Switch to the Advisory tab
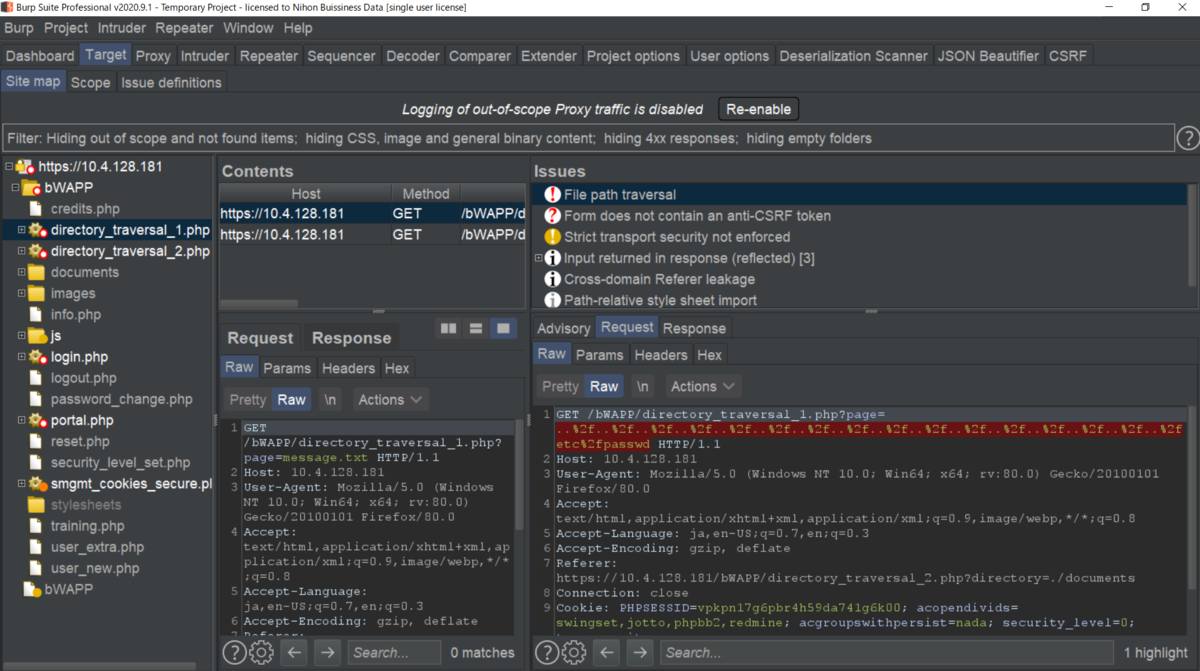1200x671 pixels. [564, 328]
